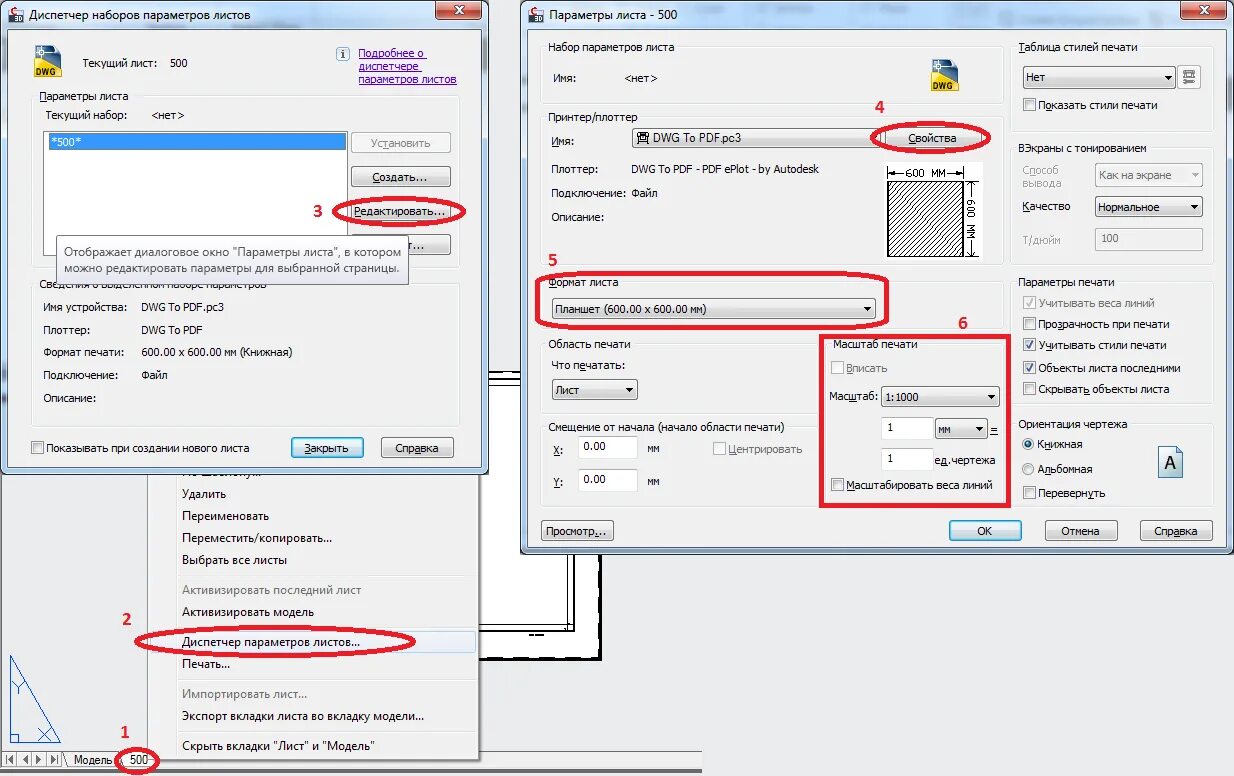
Task: Toggle 'Показывать при создании нового листа'
Action: [x=38, y=448]
